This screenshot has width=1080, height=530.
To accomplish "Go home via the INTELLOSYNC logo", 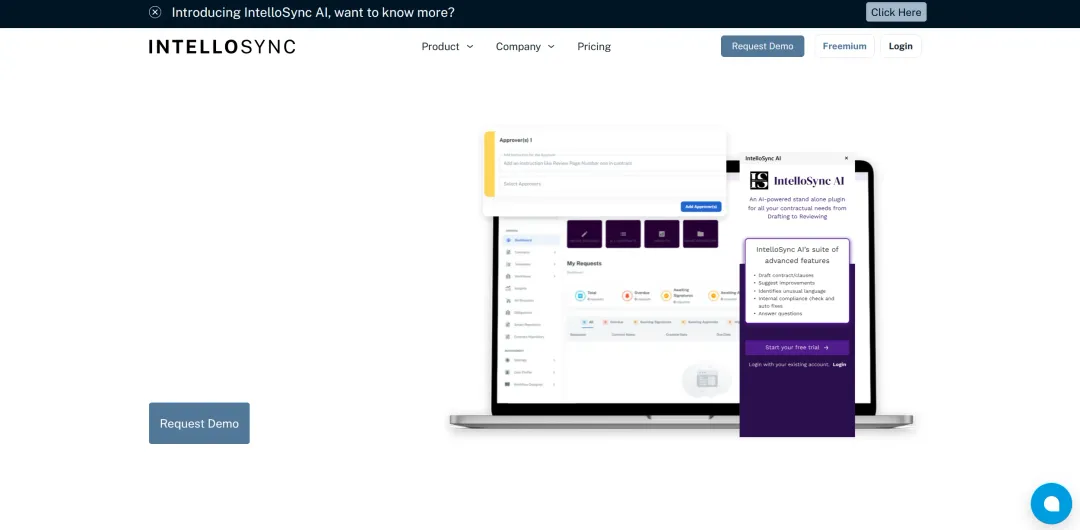I will coord(222,47).
